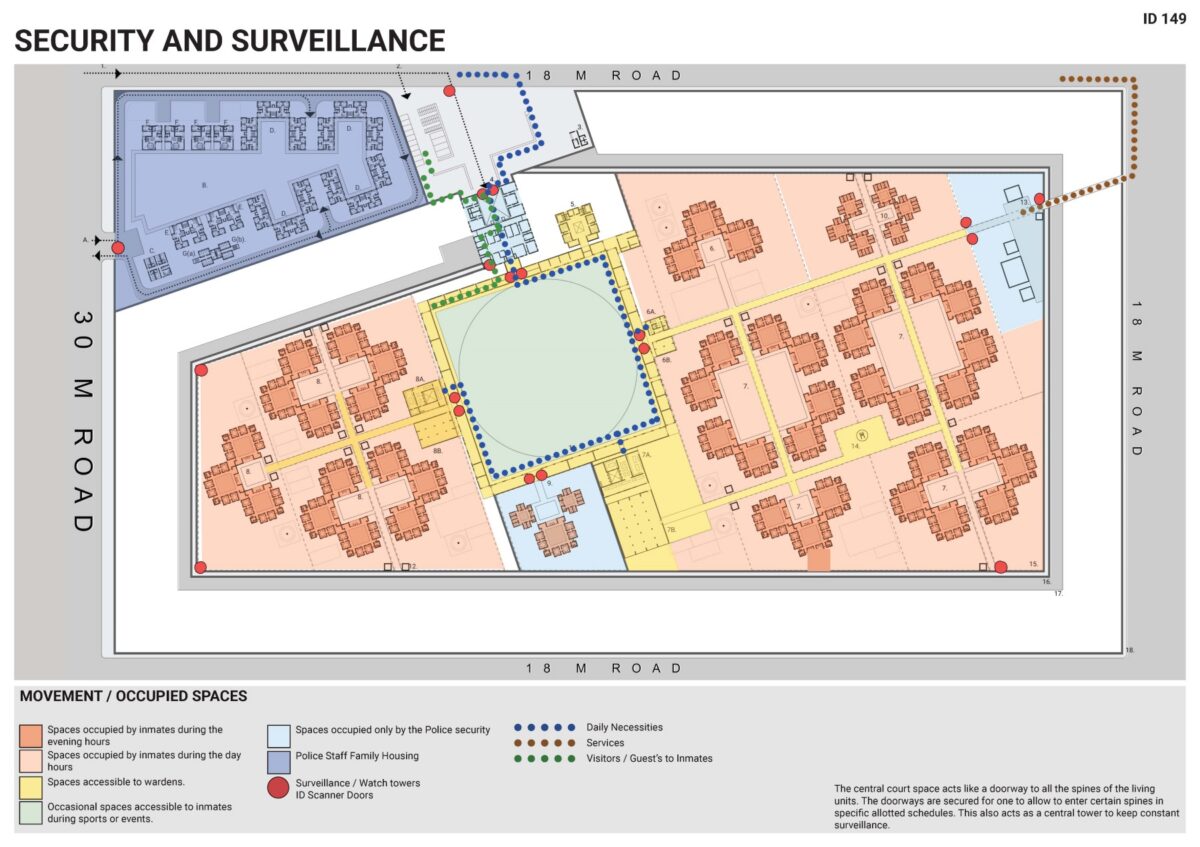This screenshot has width=1200, height=847.
Task: Click the "18 M ROAD" label above the plan
Action: (x=605, y=75)
